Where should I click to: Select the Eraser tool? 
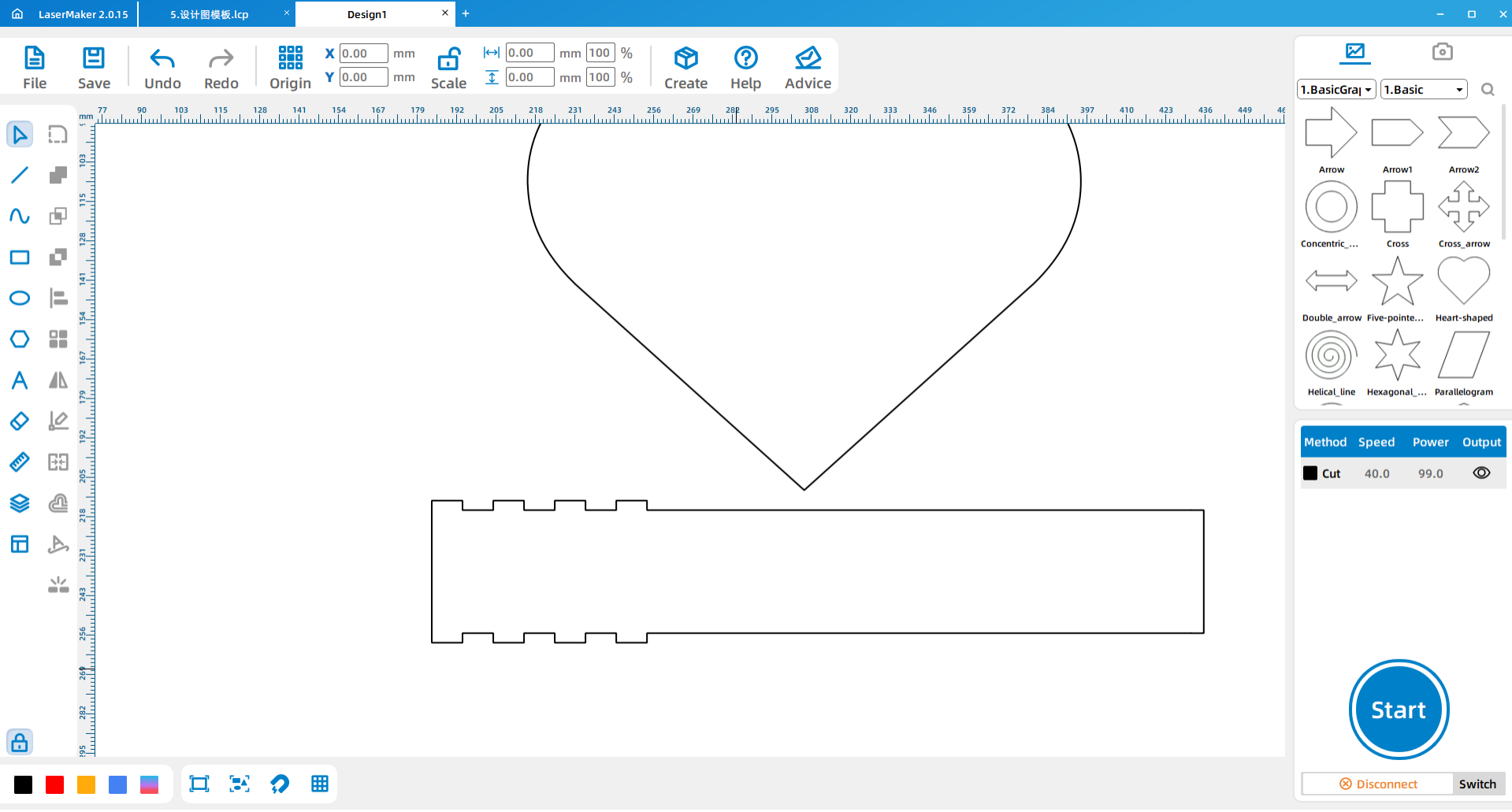20,421
